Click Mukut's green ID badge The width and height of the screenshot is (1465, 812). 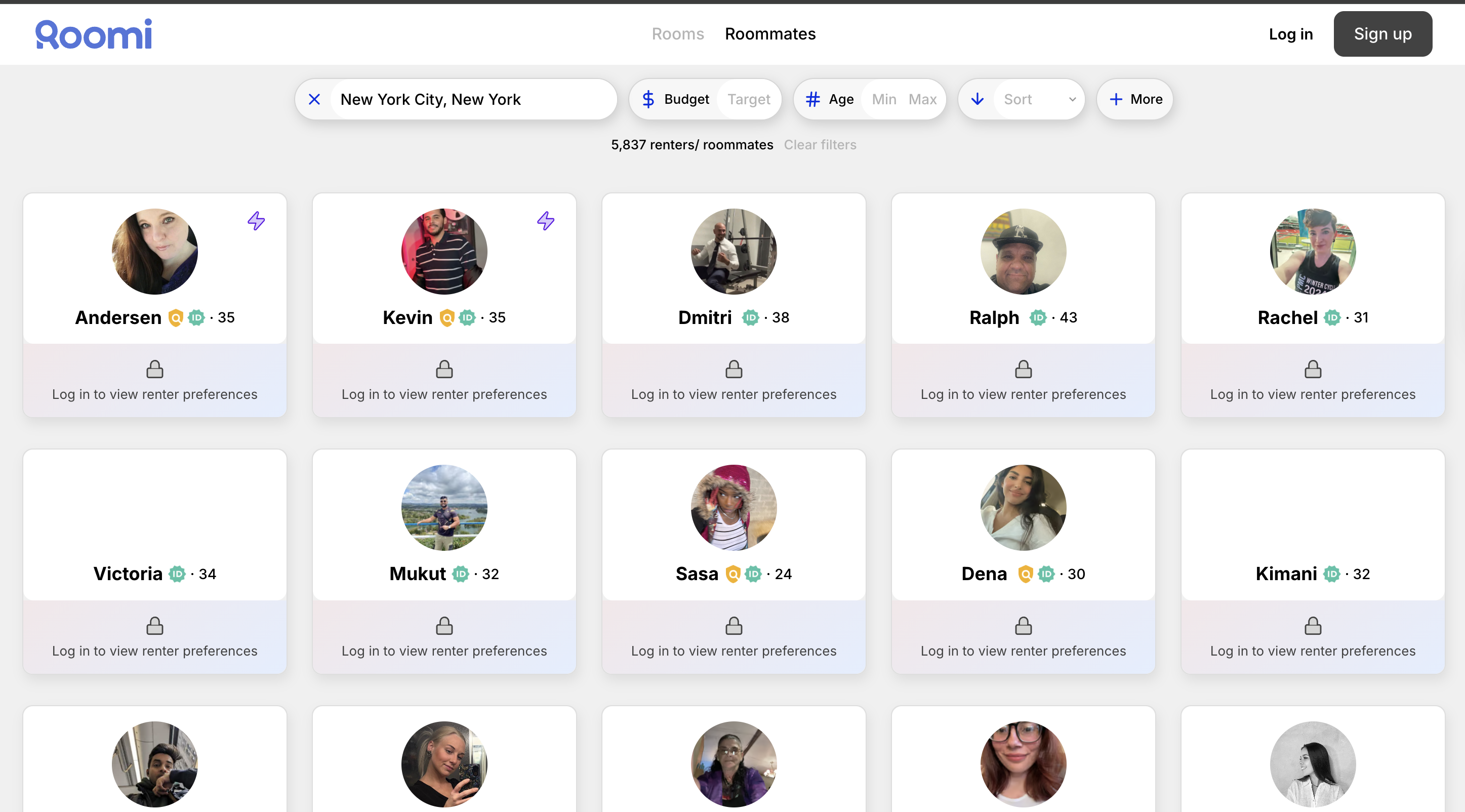[x=461, y=574]
